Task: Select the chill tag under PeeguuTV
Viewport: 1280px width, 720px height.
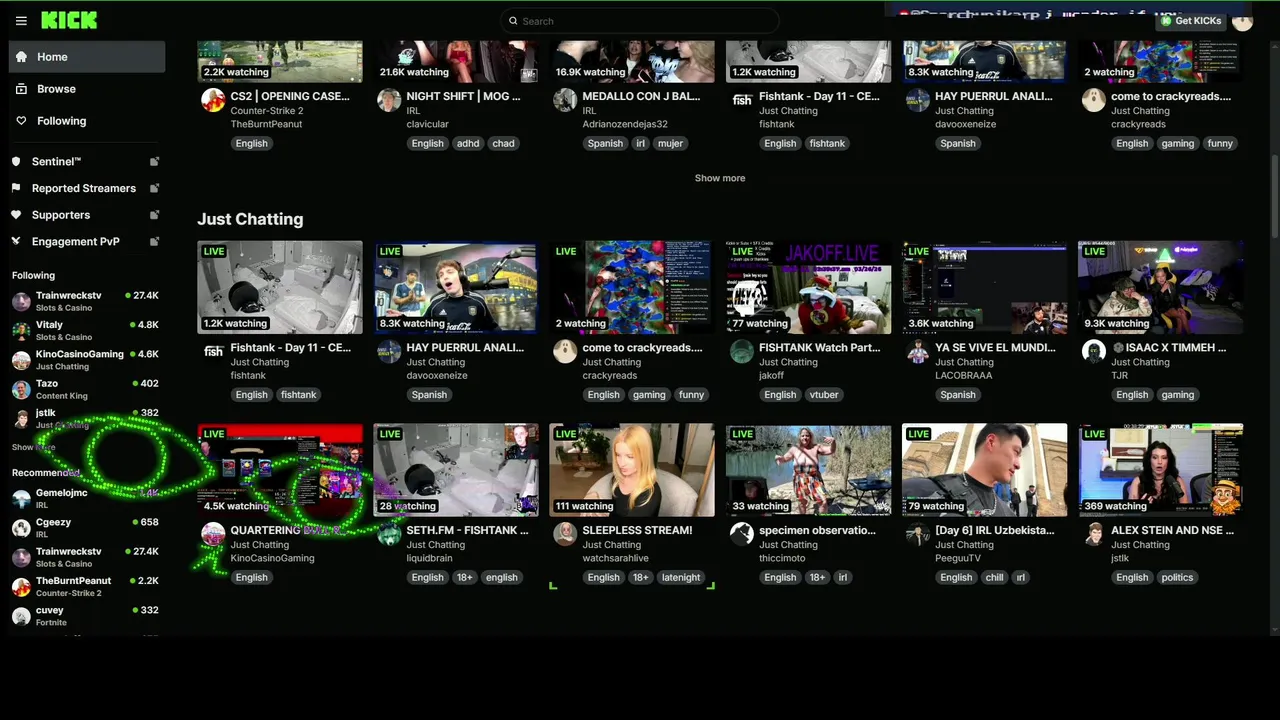Action: (994, 577)
